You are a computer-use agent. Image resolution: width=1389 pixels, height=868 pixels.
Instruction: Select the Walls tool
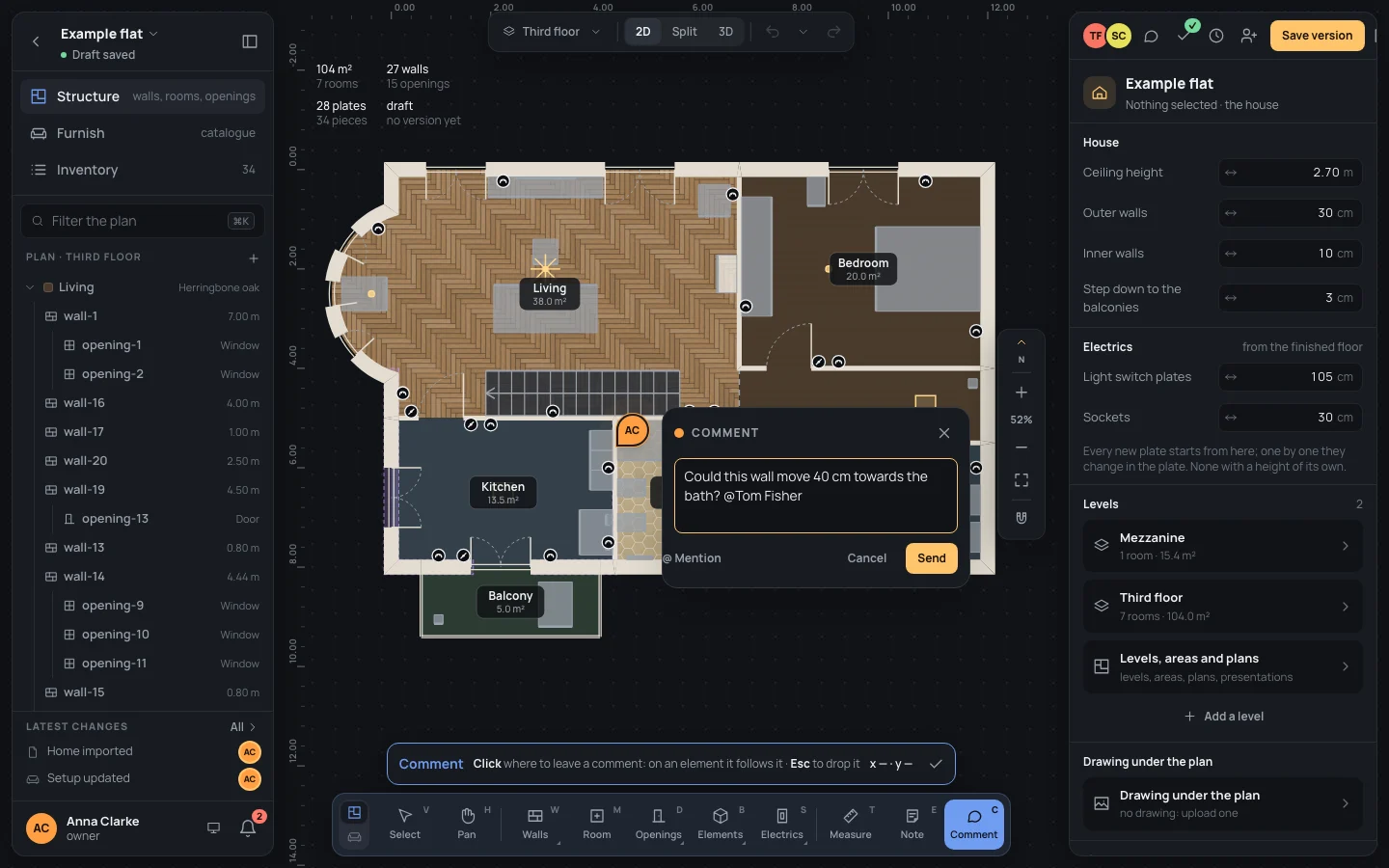pos(535,825)
